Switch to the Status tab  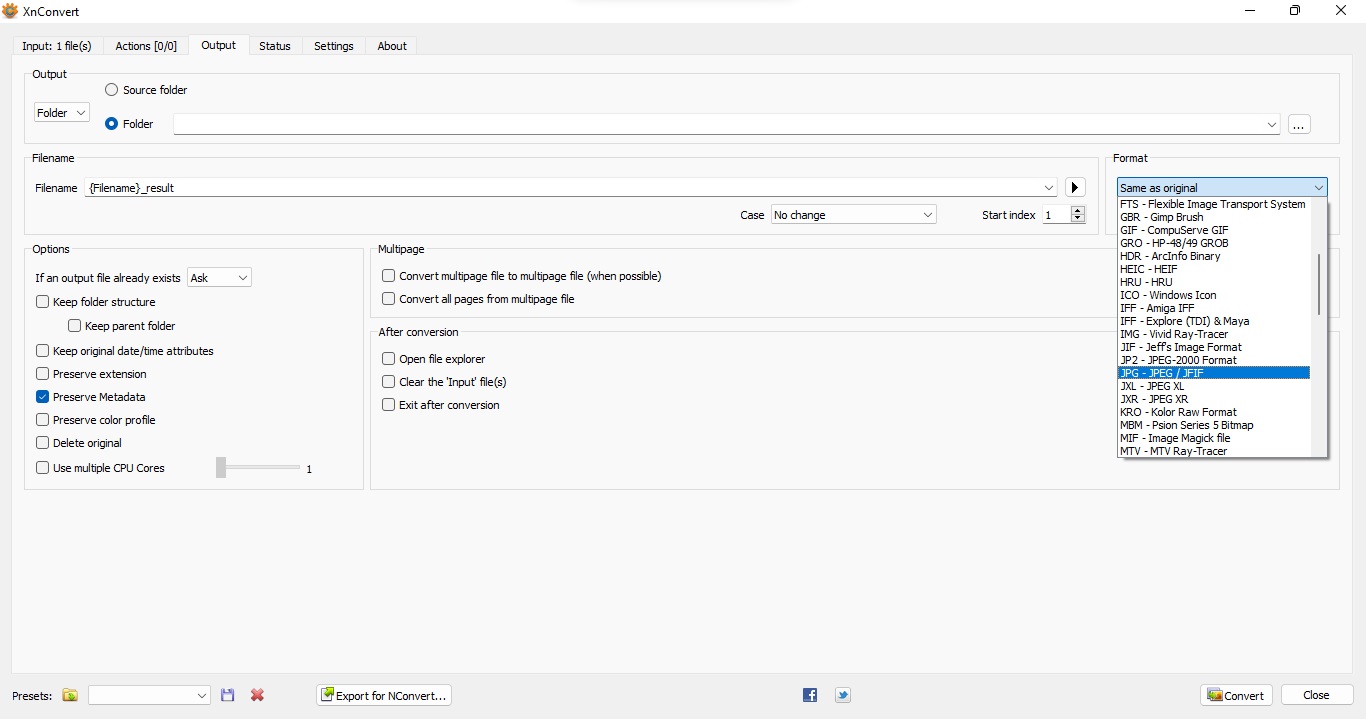coord(274,46)
